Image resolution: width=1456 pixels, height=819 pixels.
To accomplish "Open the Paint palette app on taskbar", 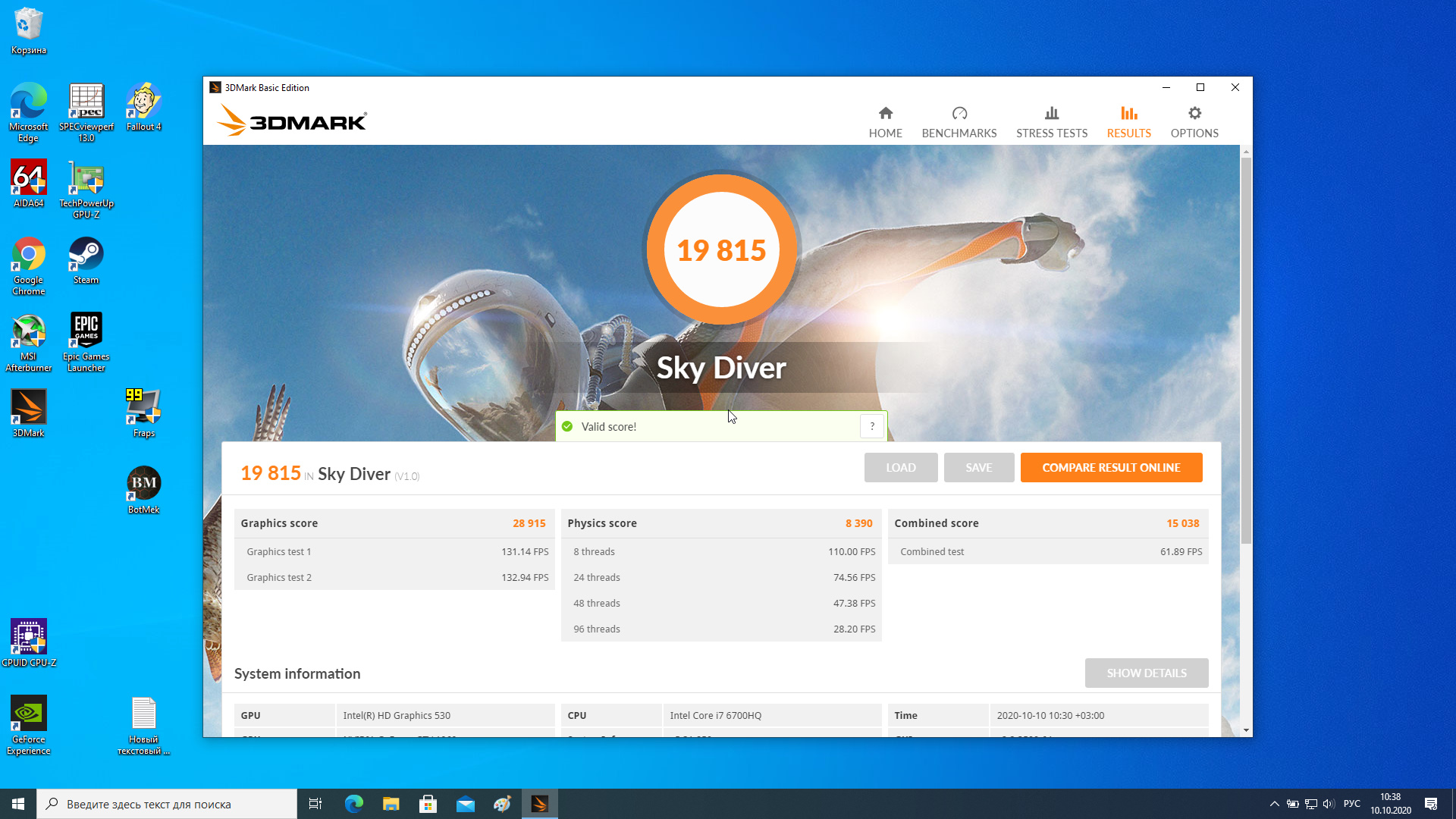I will 503,804.
